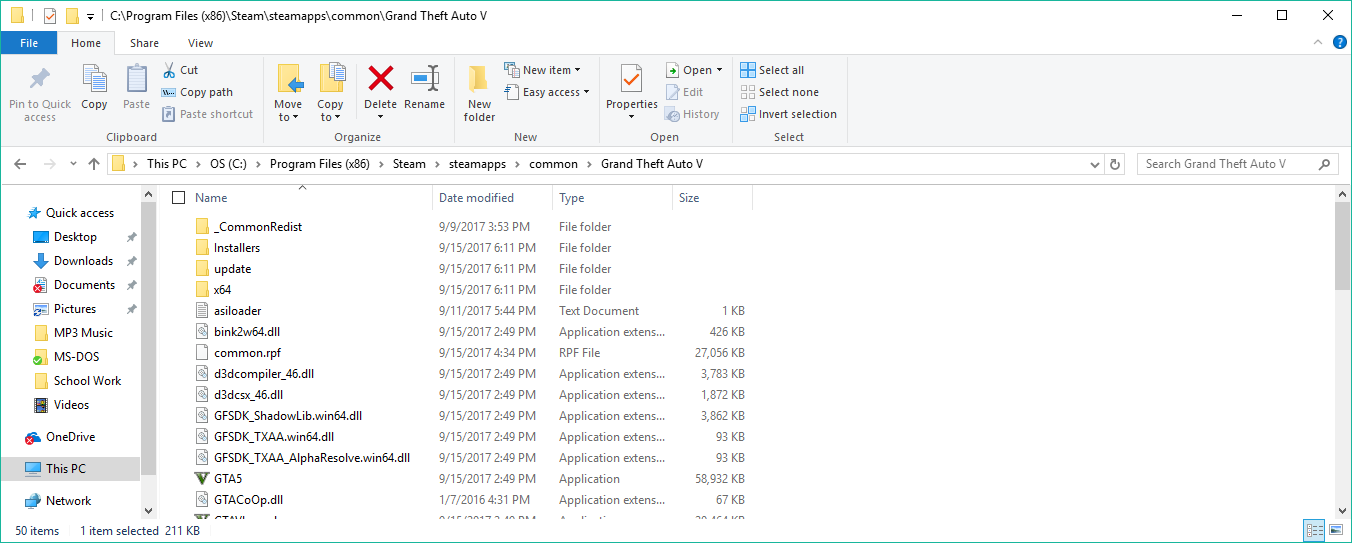Image resolution: width=1352 pixels, height=543 pixels.
Task: Refresh the current folder view
Action: (x=1116, y=164)
